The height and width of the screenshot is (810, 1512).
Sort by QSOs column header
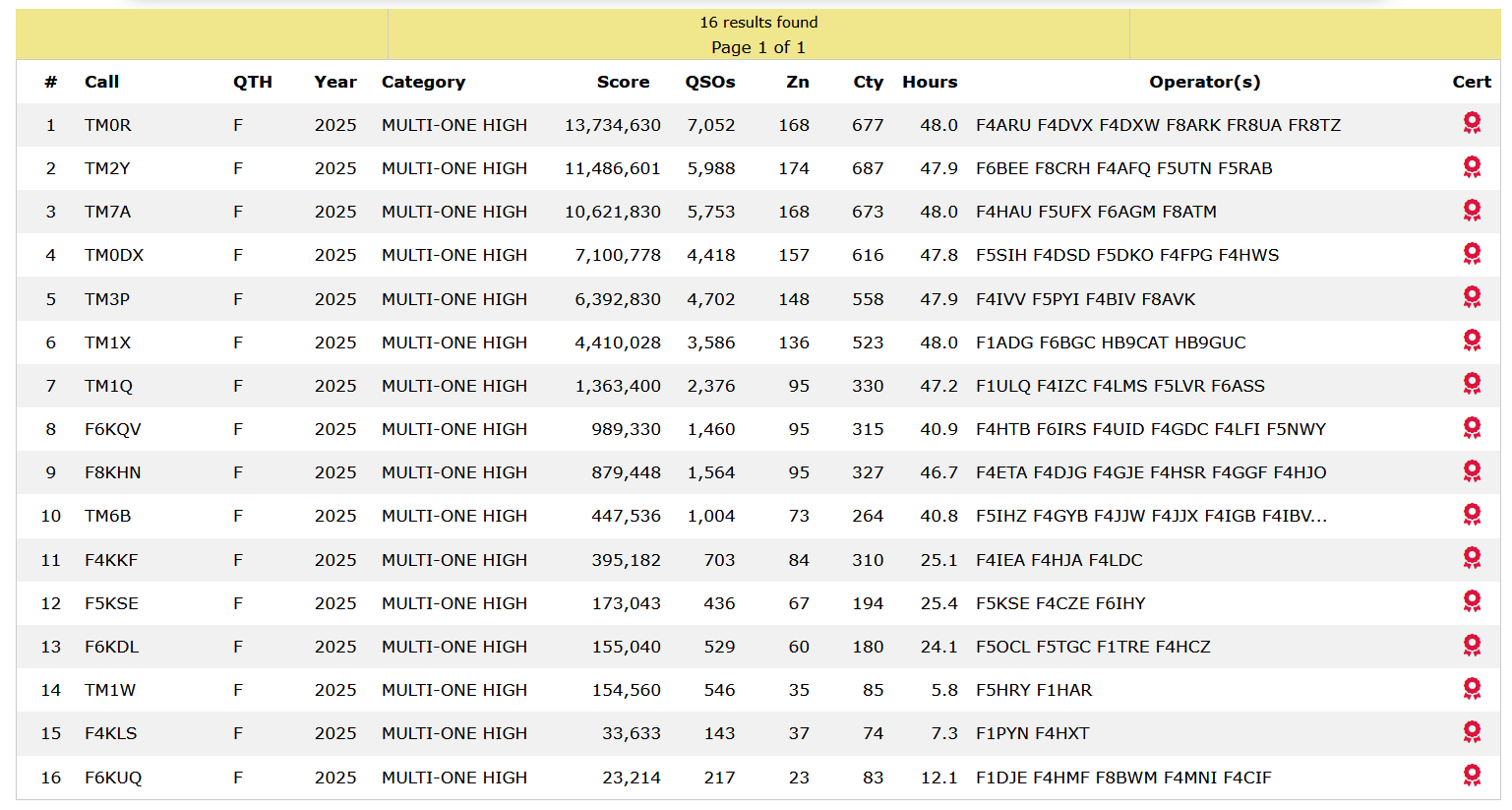tap(709, 82)
